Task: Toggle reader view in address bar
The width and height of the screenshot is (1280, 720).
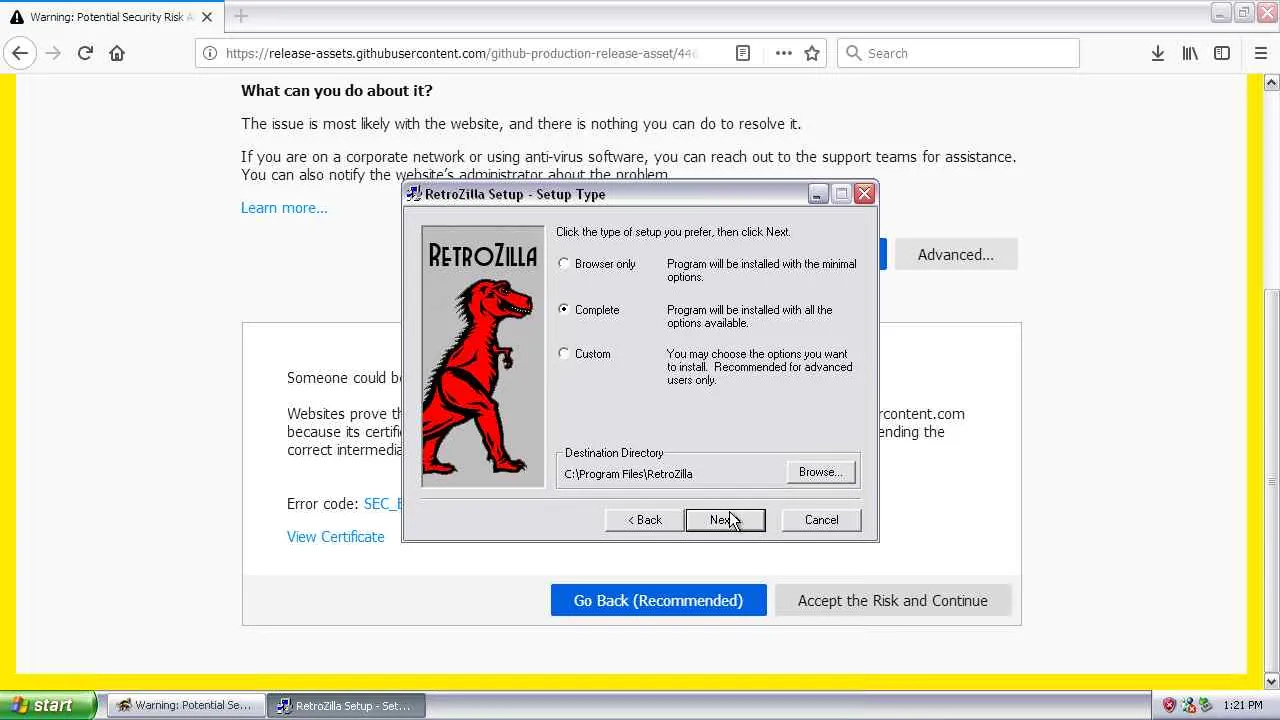Action: (x=743, y=53)
